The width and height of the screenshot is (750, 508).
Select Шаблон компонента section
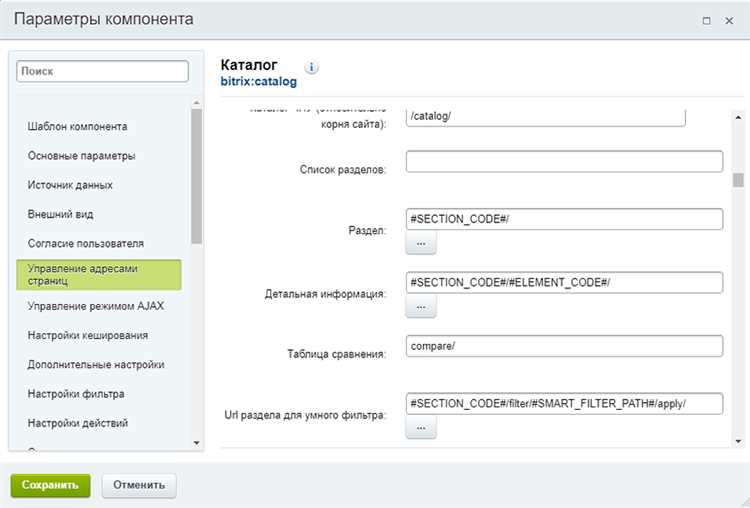pos(77,127)
